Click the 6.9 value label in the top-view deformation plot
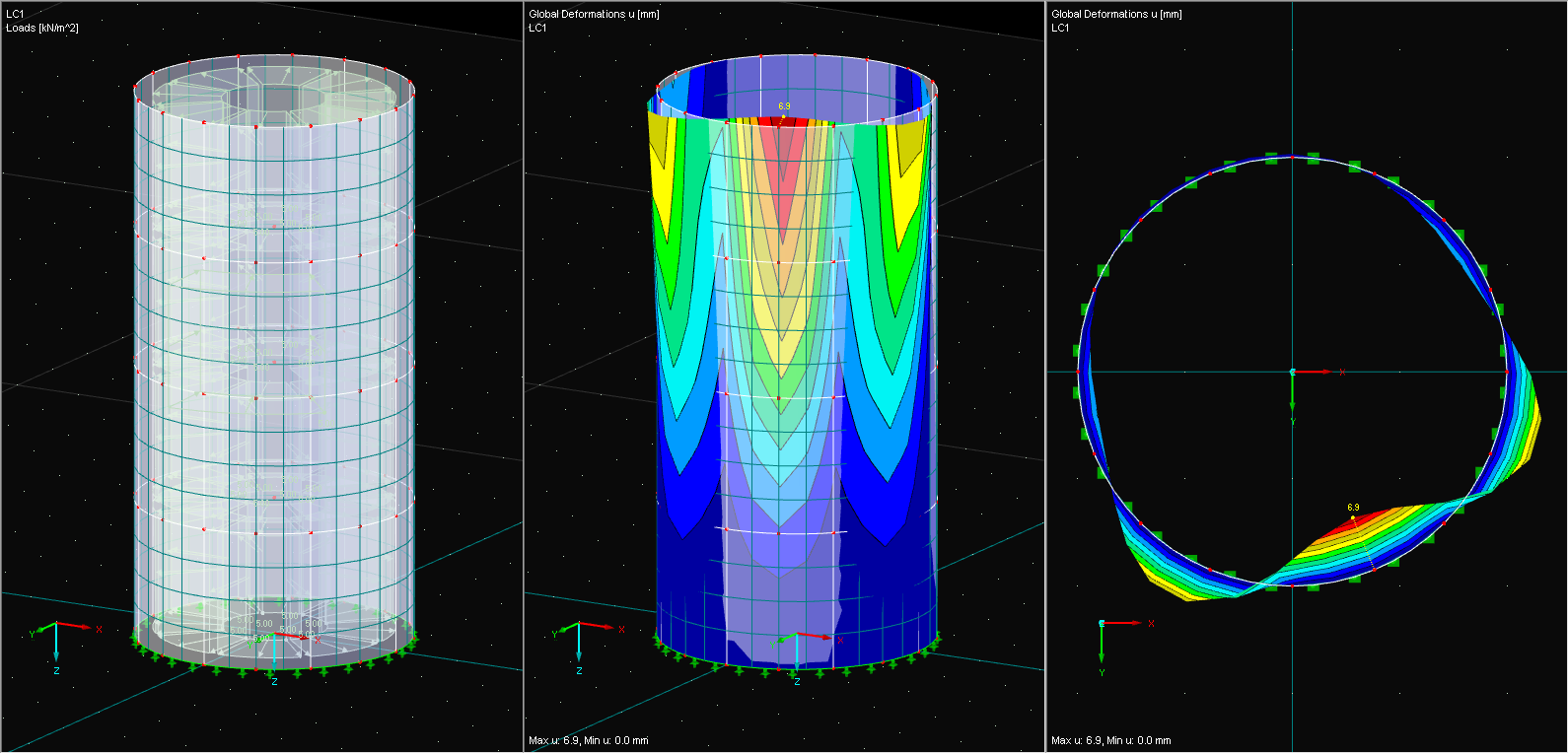 (1353, 508)
